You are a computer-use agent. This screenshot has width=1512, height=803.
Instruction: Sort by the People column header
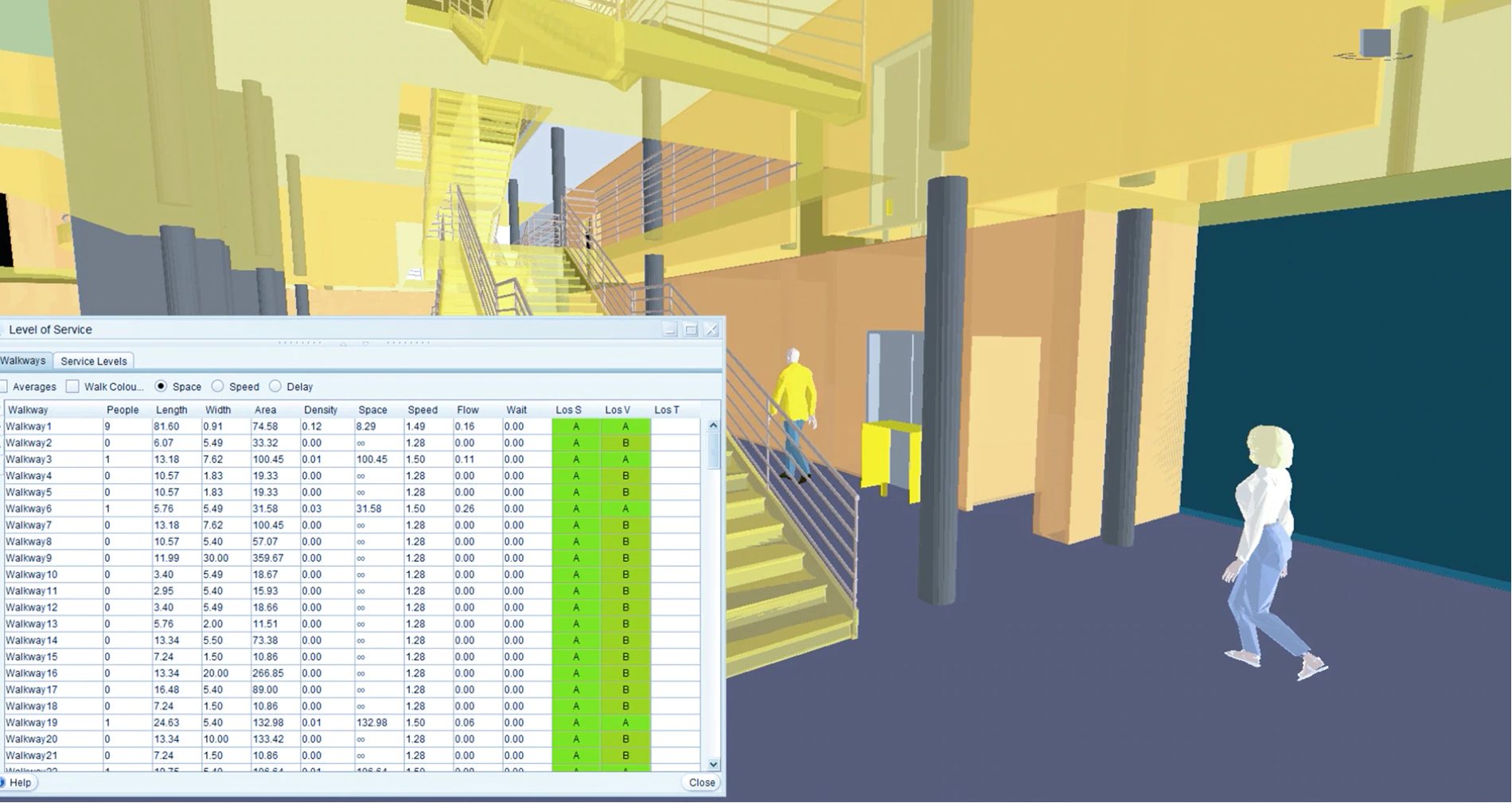[127, 410]
